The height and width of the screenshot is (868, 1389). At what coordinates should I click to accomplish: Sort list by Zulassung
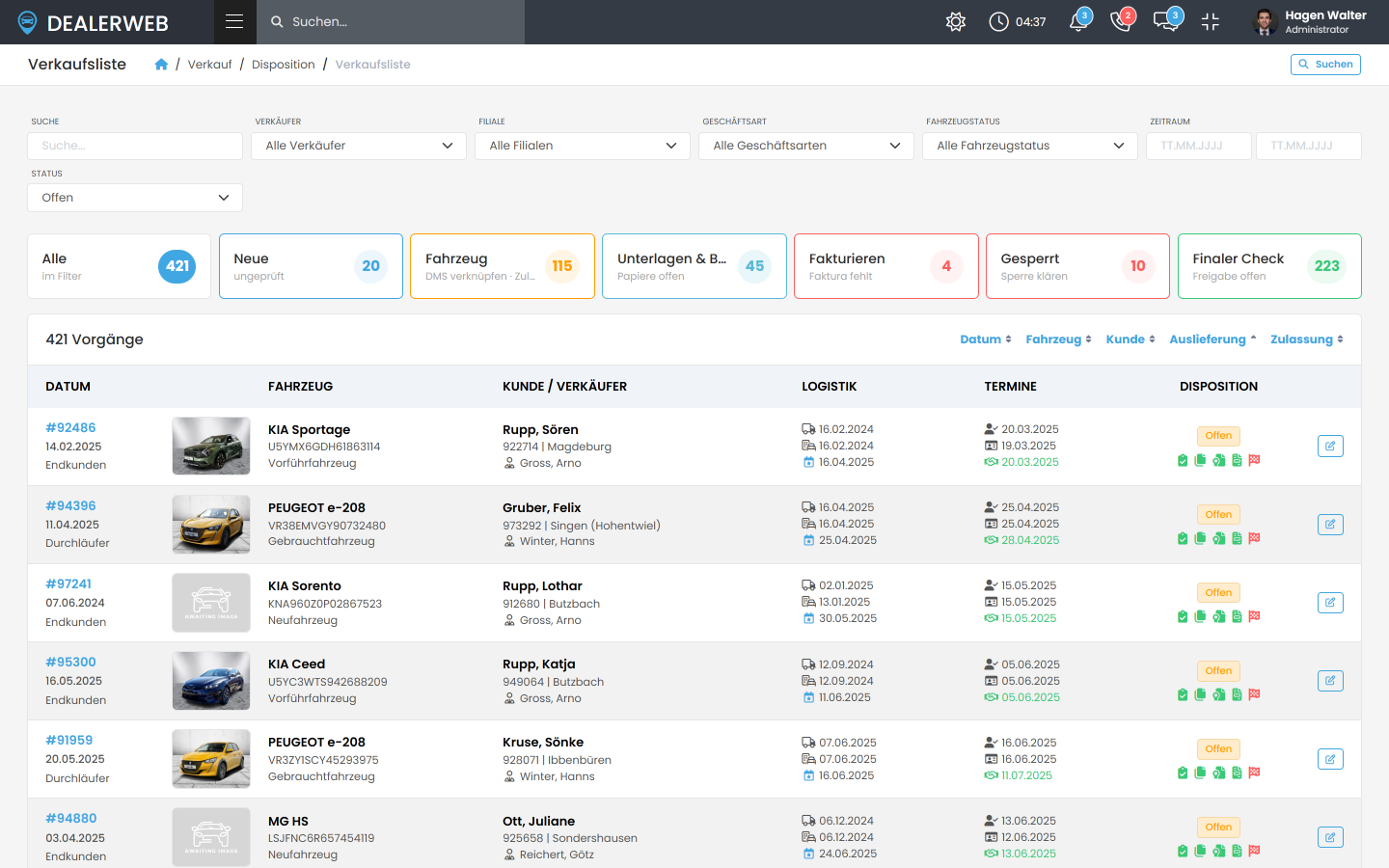1307,339
